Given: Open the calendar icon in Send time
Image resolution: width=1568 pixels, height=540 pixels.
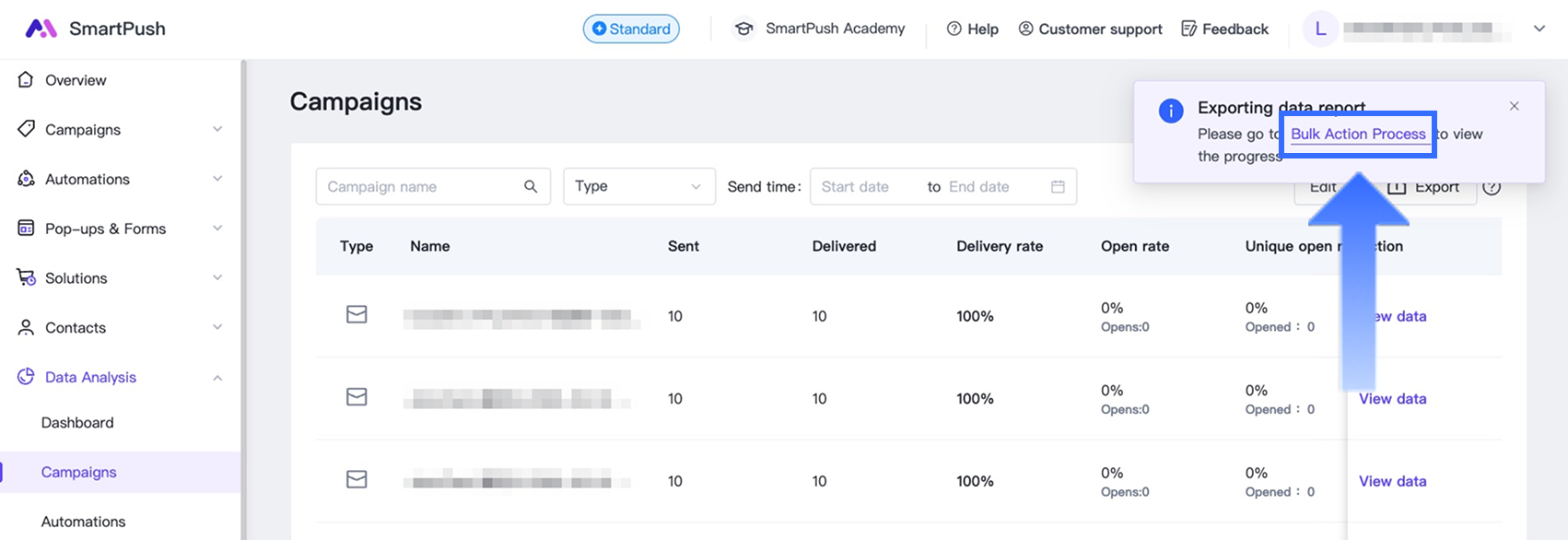Looking at the screenshot, I should tap(1058, 186).
